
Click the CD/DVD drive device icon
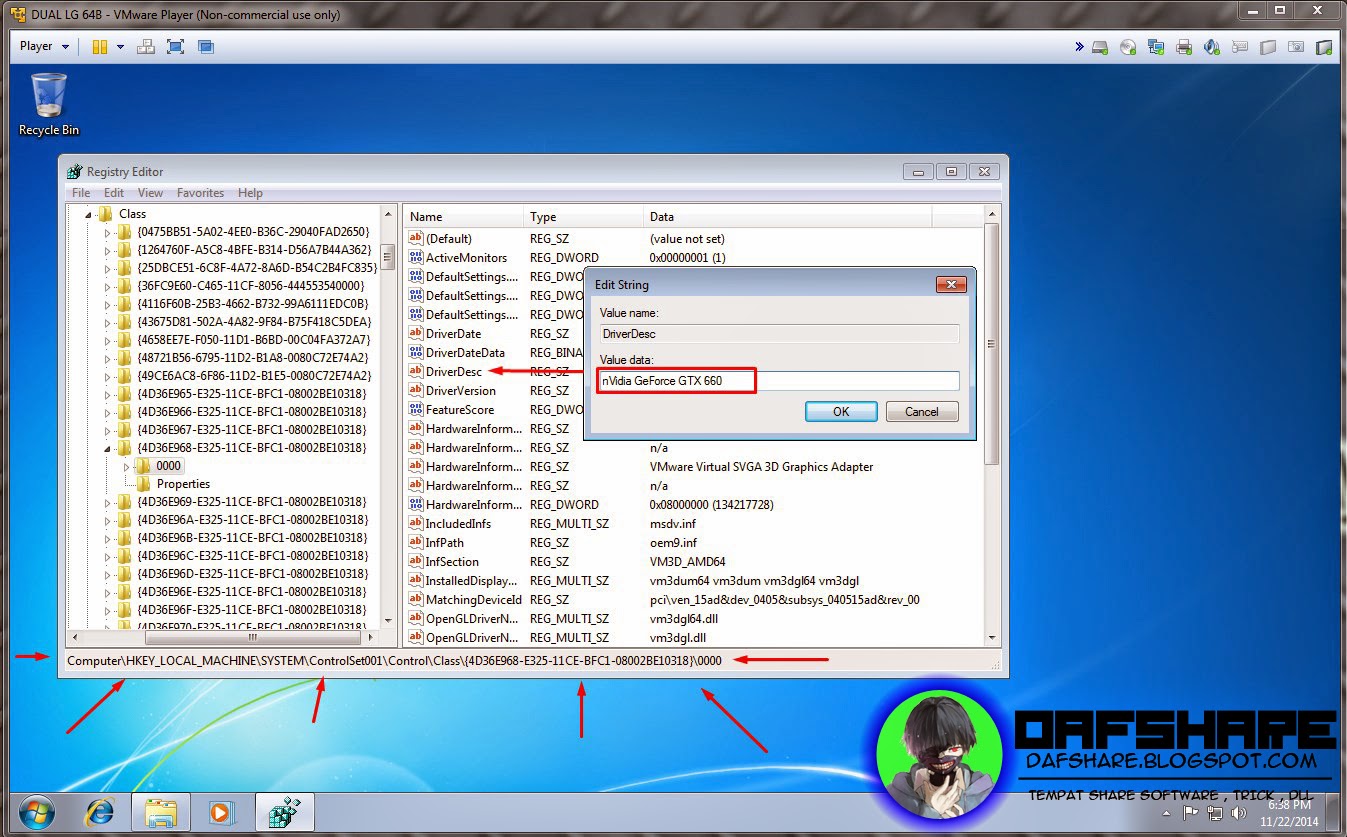[1128, 47]
